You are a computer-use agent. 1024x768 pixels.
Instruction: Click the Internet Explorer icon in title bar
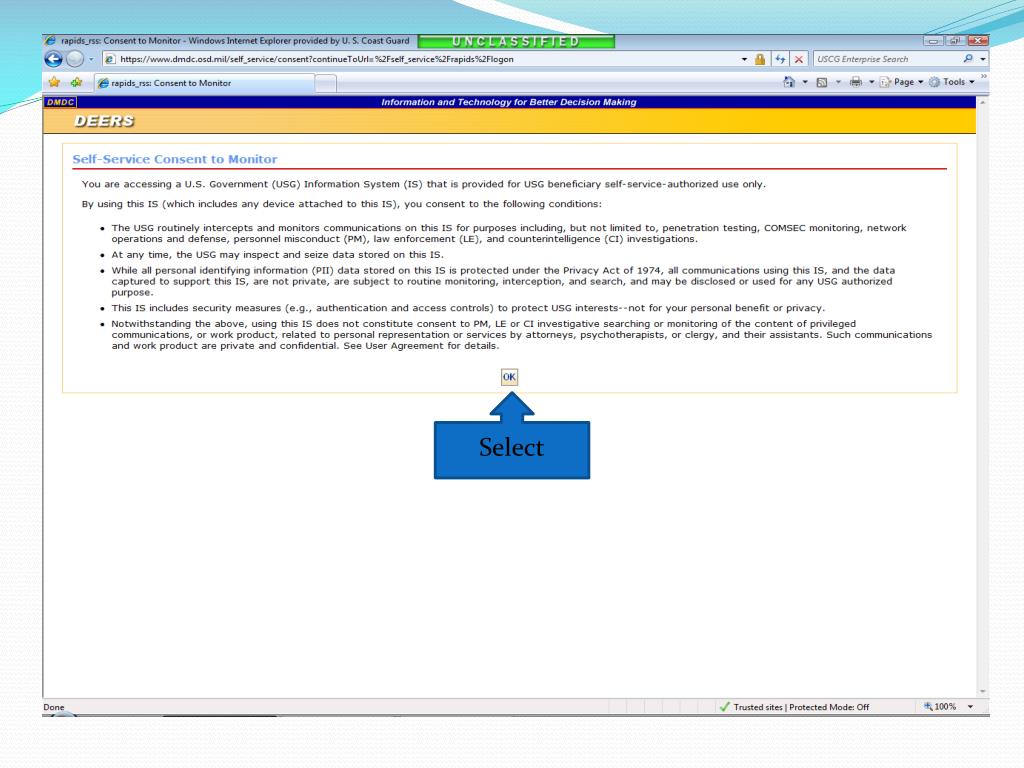coord(50,40)
